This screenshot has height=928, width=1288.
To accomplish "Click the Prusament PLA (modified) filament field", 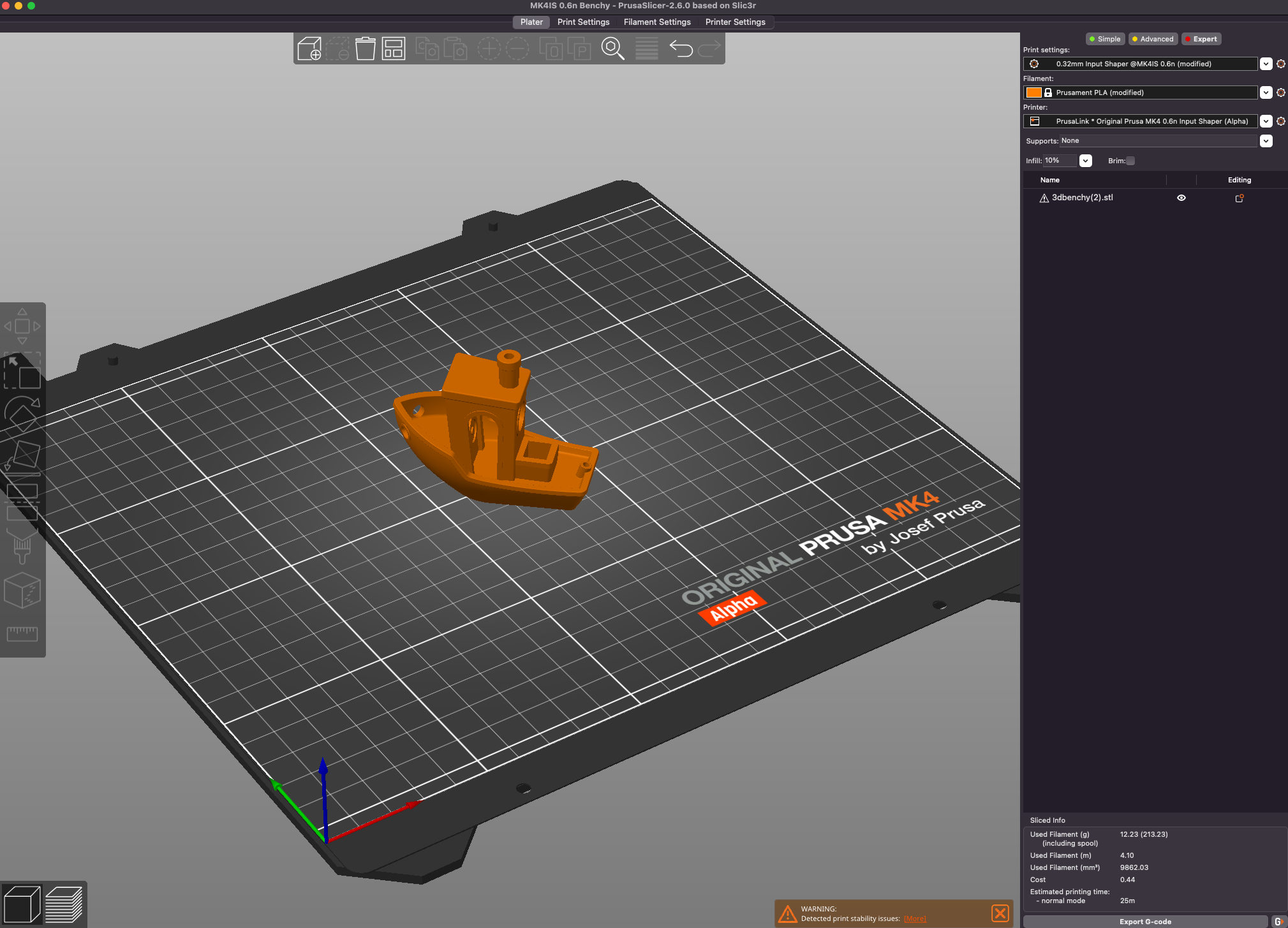I will click(1141, 92).
